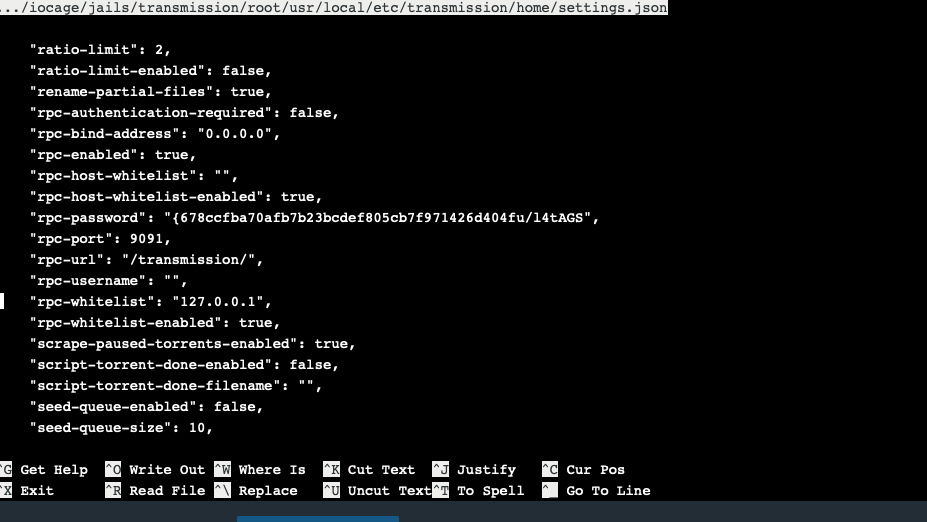927x522 pixels.
Task: Click the Uncut Text shortcut label
Action: click(390, 491)
